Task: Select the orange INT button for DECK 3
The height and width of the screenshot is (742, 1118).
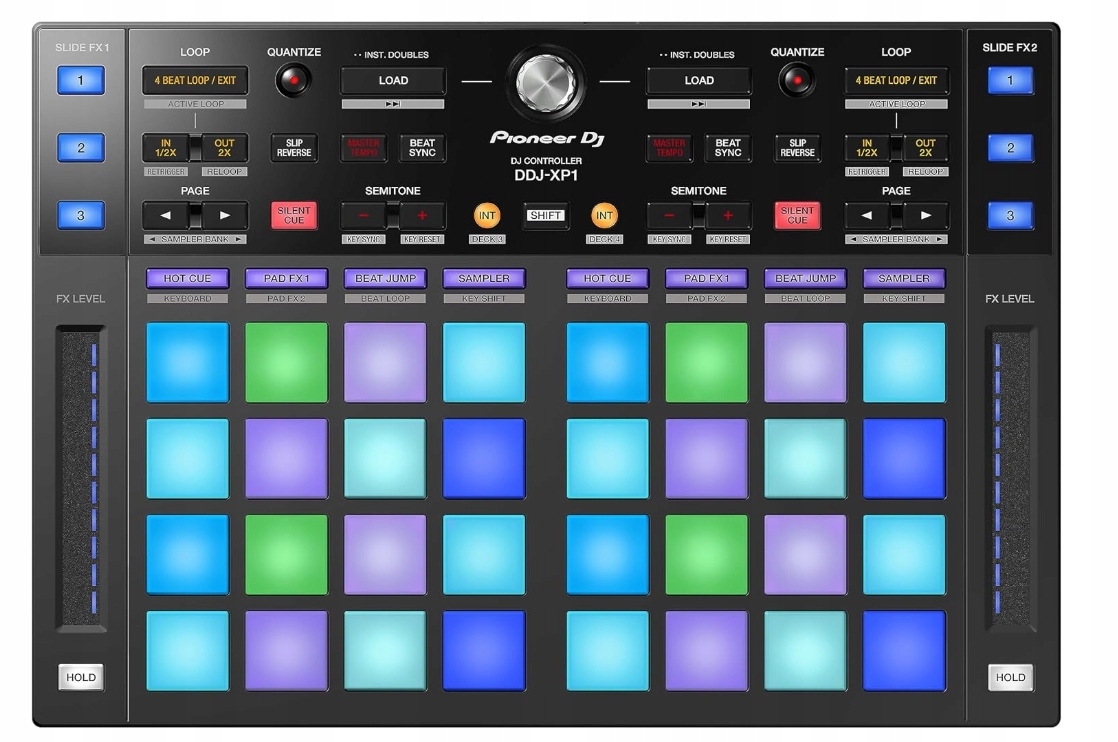Action: [487, 215]
